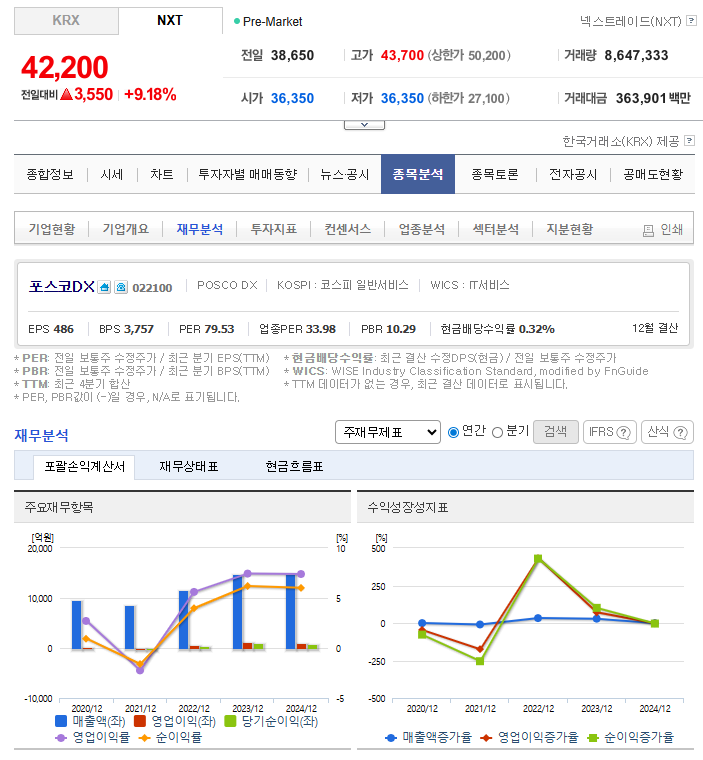Select the 포괄손익계산서 tab
This screenshot has width=703, height=760.
tap(84, 467)
